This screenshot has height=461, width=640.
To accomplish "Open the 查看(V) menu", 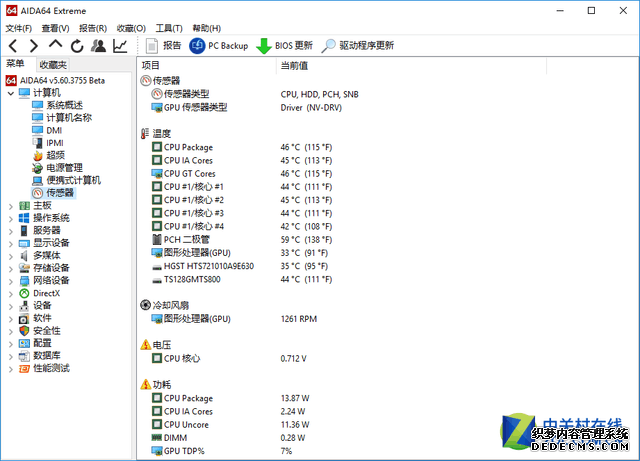I will pyautogui.click(x=56, y=28).
